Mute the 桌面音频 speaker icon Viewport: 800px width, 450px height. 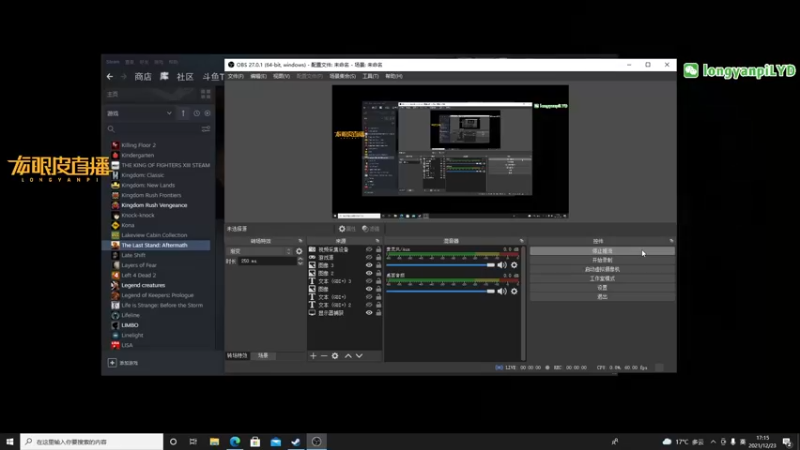click(x=502, y=291)
